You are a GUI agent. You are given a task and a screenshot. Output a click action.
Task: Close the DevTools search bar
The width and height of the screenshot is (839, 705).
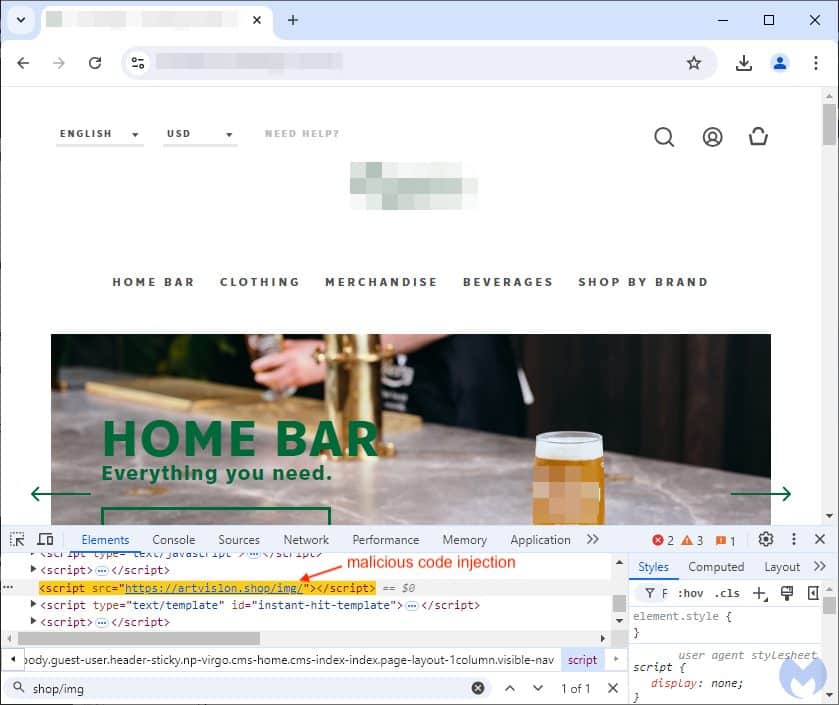pos(613,688)
